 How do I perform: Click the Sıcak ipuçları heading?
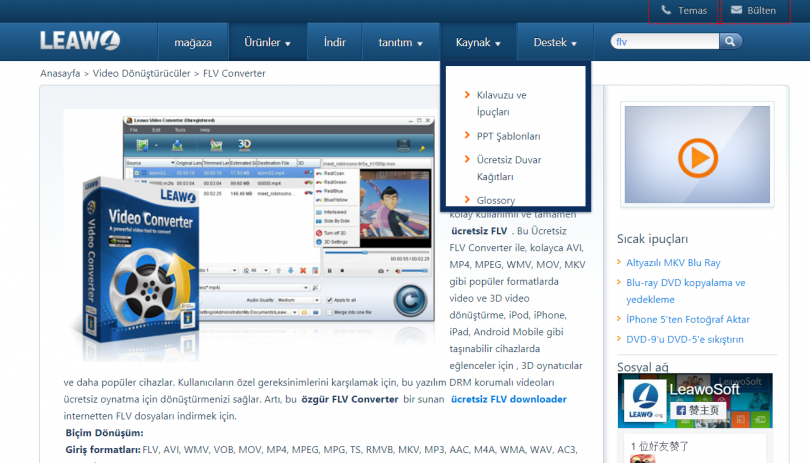[652, 239]
